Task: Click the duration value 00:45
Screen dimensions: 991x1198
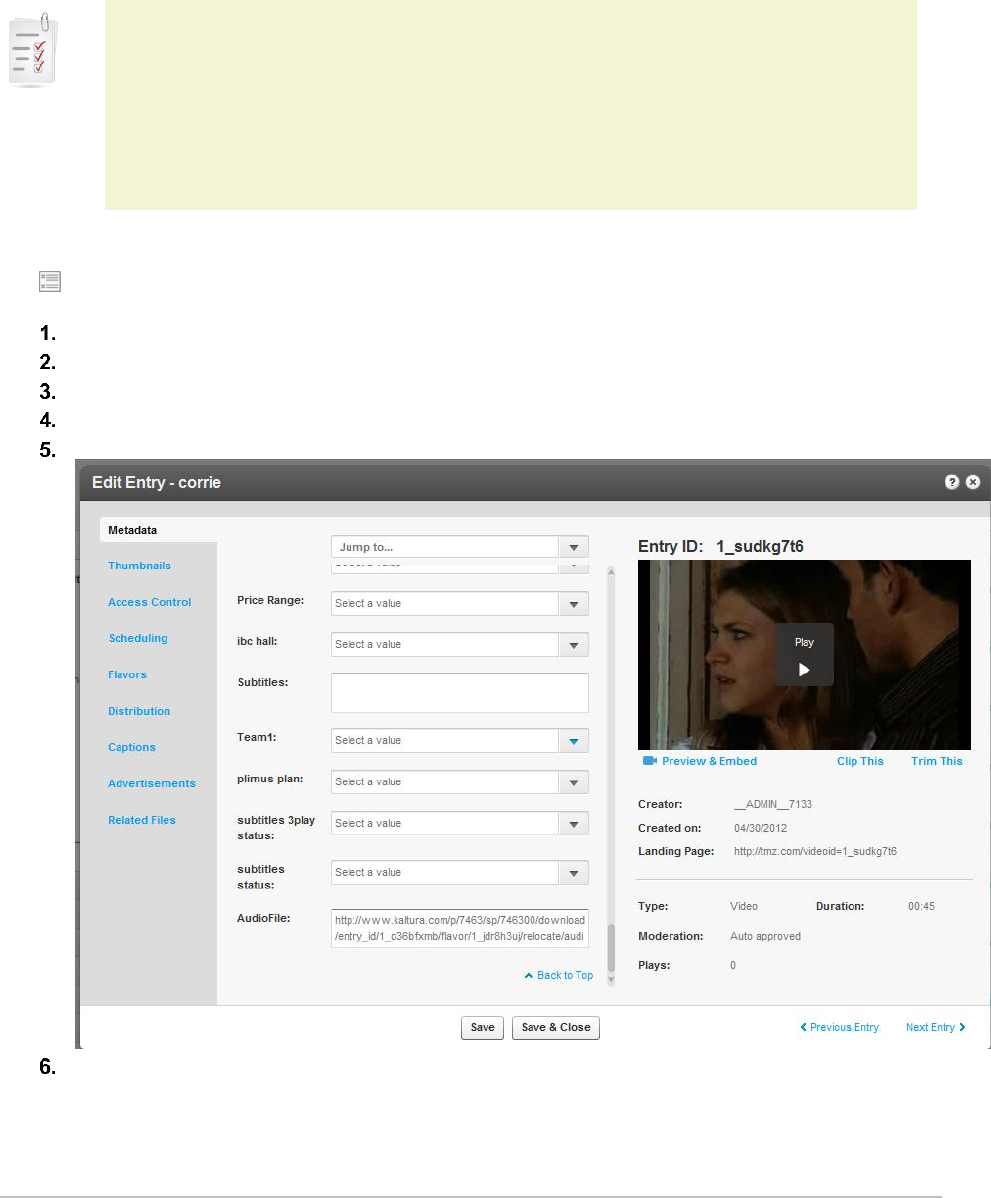Action: [x=921, y=906]
